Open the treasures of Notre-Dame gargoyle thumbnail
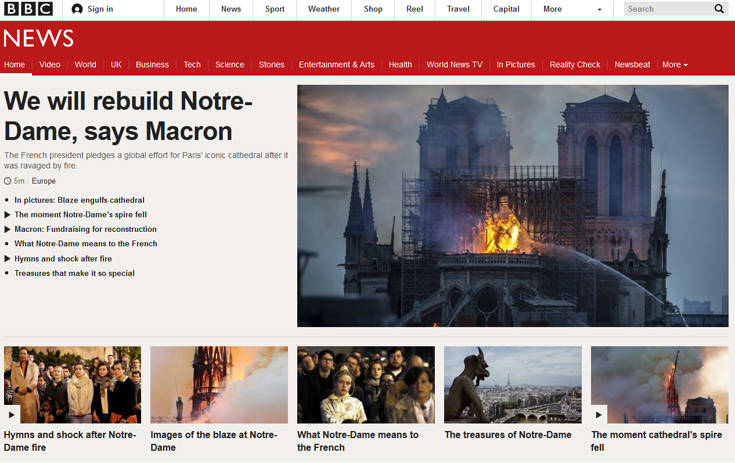This screenshot has height=463, width=735. pyautogui.click(x=512, y=384)
